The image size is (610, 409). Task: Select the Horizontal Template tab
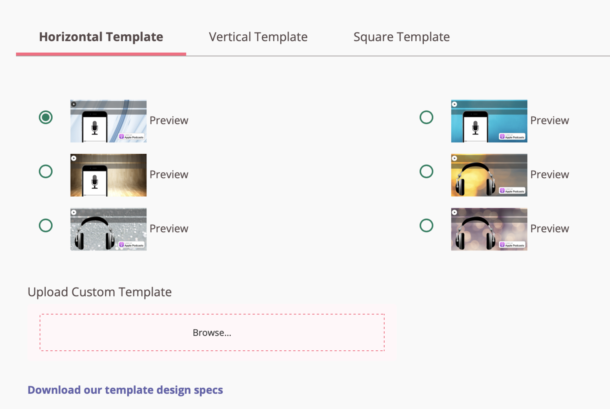coord(101,37)
